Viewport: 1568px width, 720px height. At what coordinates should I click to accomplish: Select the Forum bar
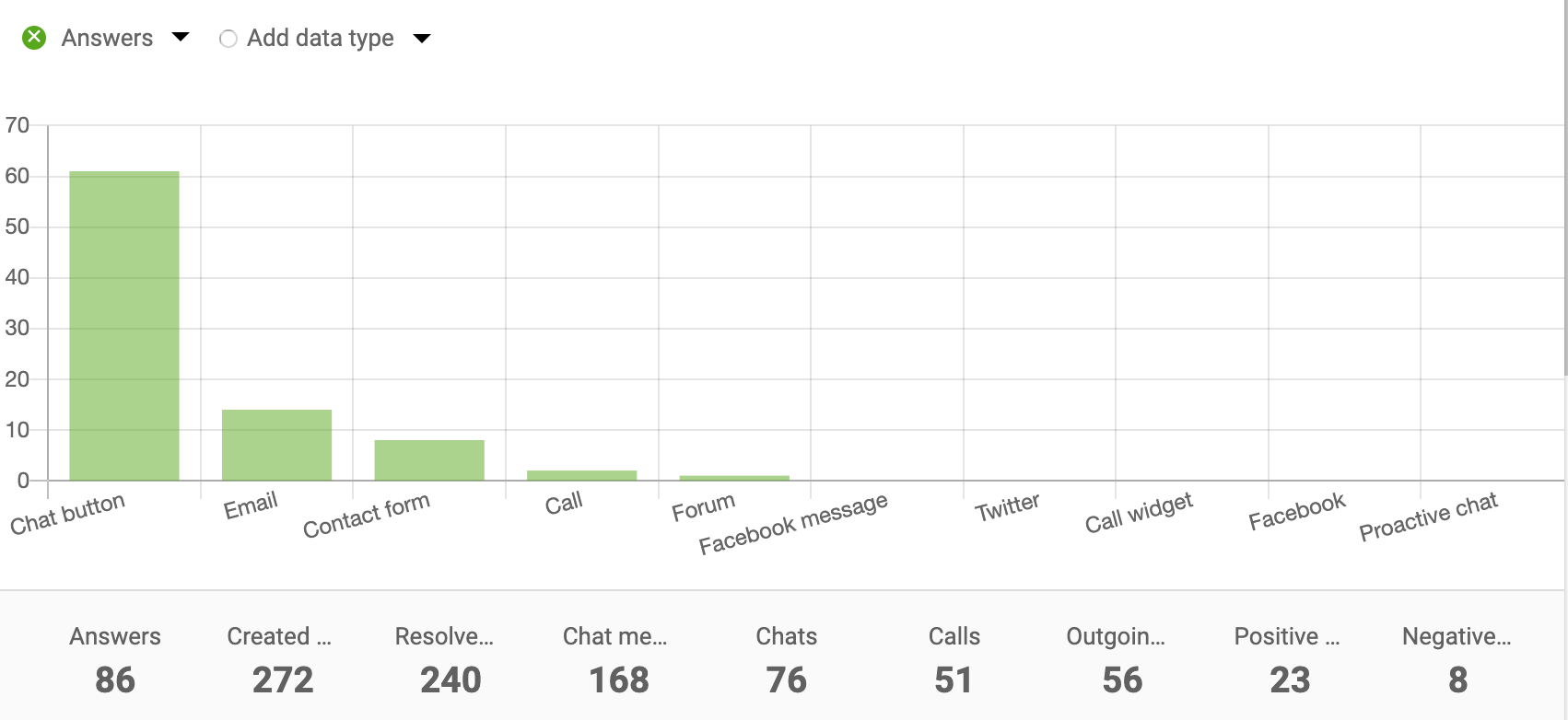(x=733, y=475)
